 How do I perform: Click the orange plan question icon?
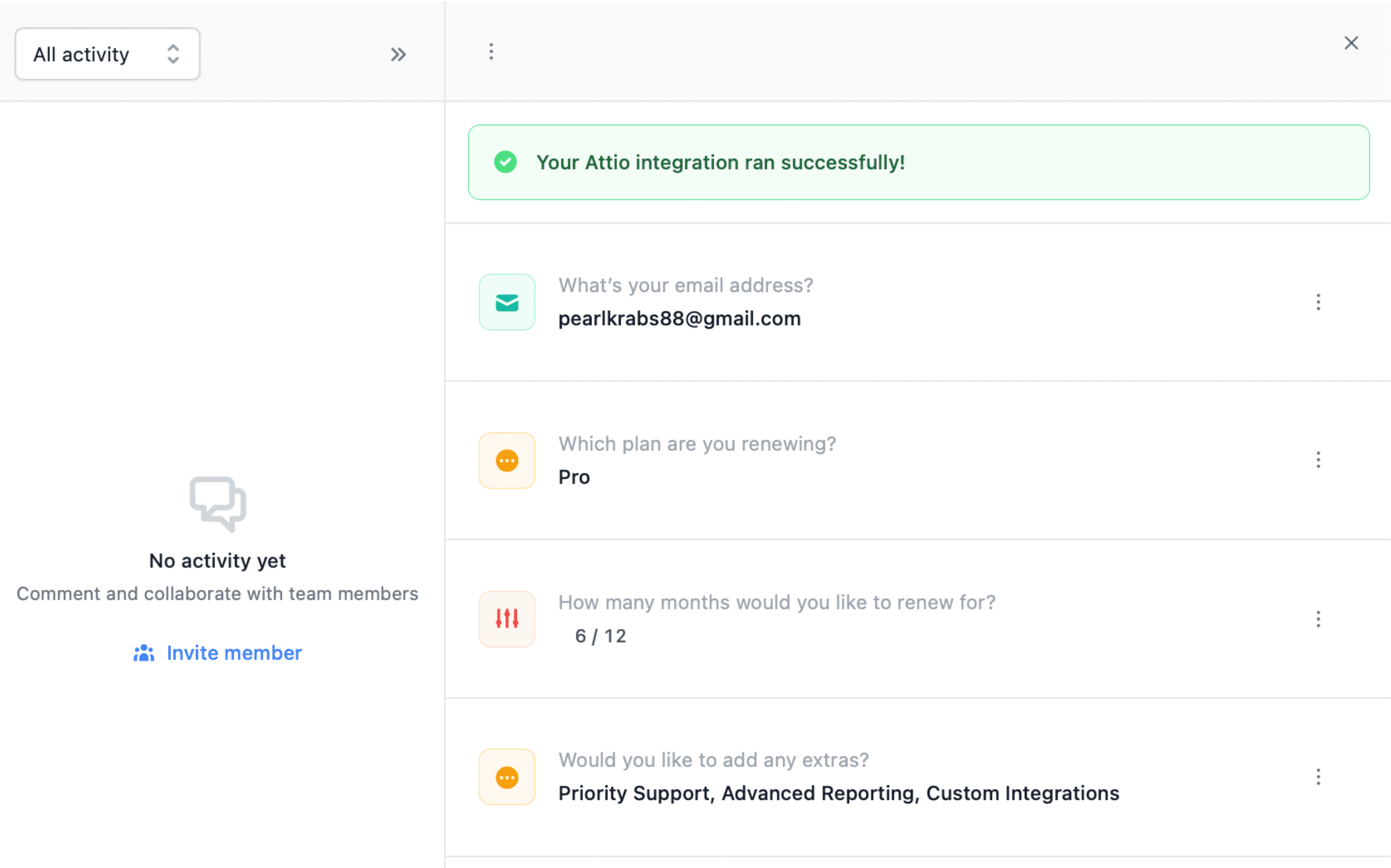[x=507, y=460]
